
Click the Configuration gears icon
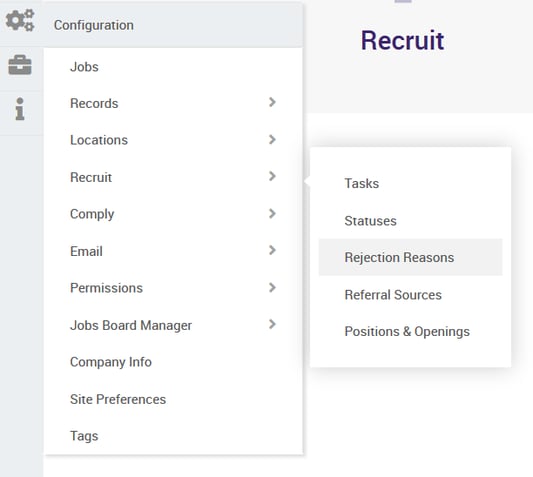click(x=20, y=20)
